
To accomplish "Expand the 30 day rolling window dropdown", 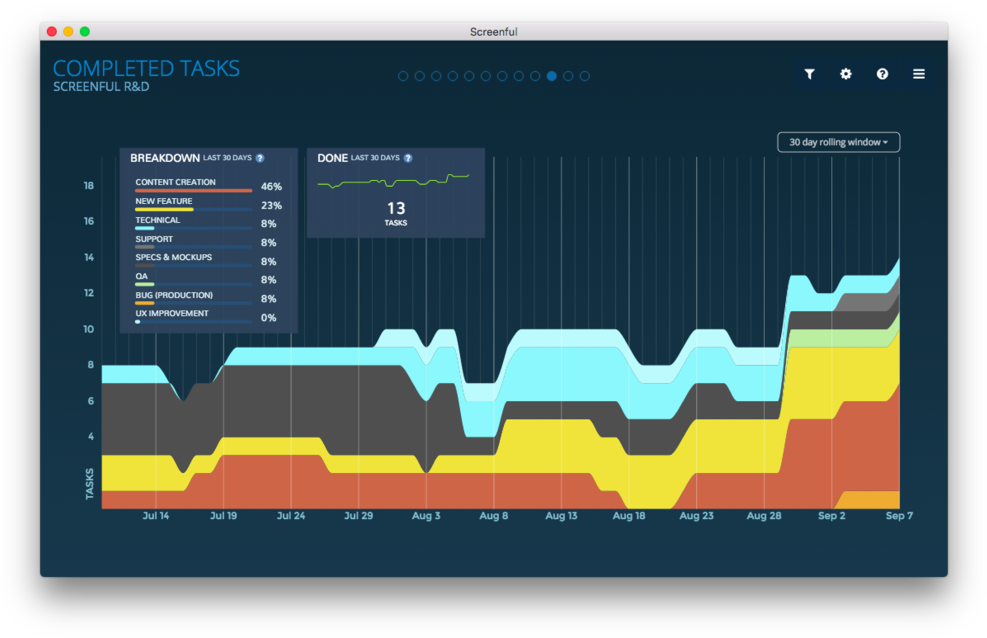I will pos(838,142).
